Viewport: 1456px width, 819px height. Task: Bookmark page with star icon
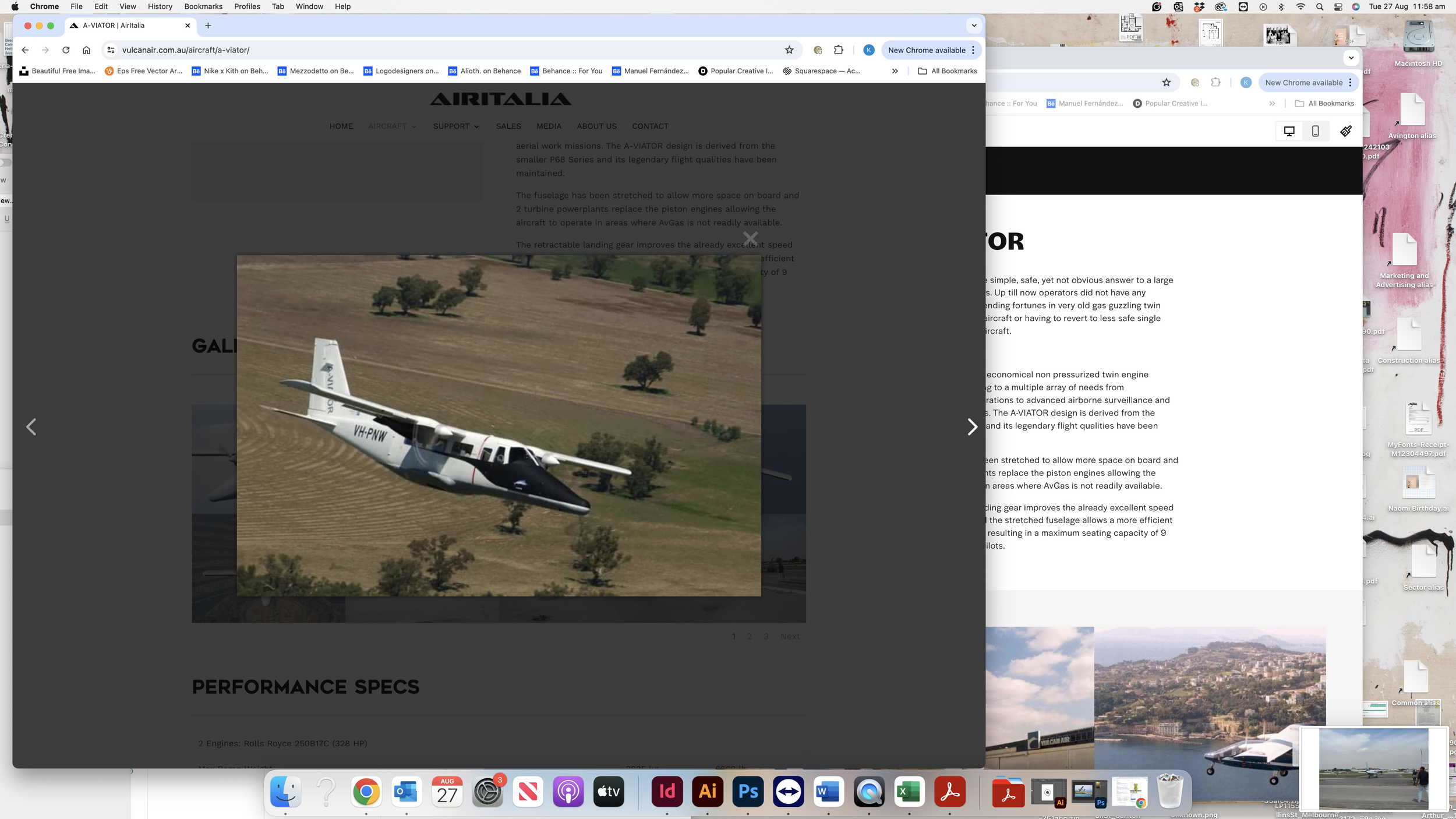(x=789, y=50)
